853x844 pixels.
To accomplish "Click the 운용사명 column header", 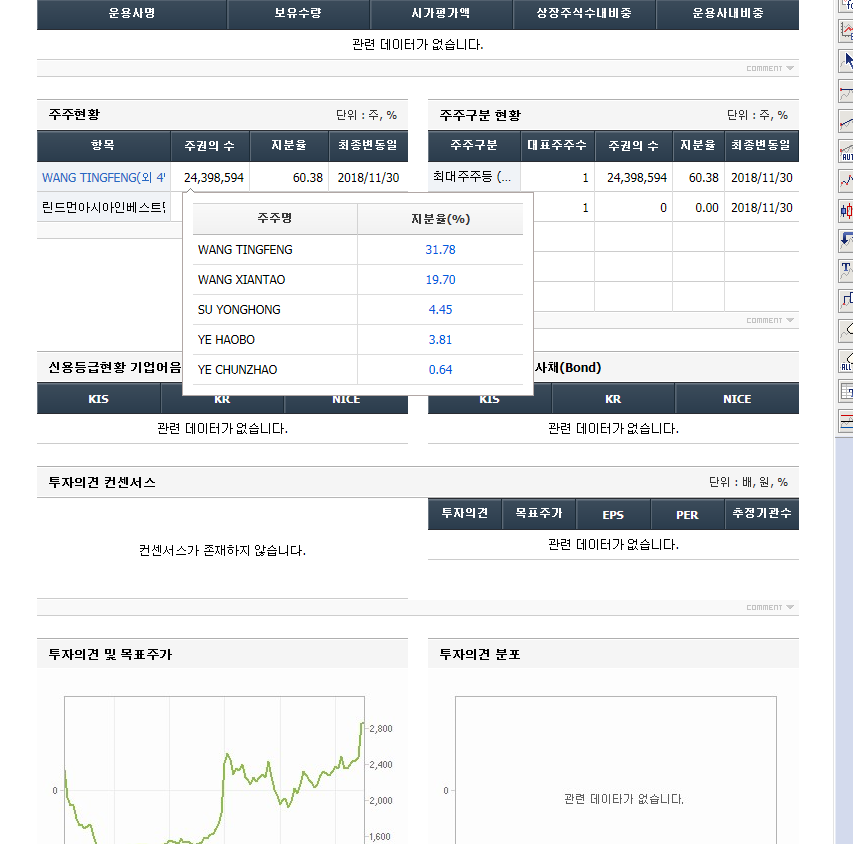I will coord(132,14).
